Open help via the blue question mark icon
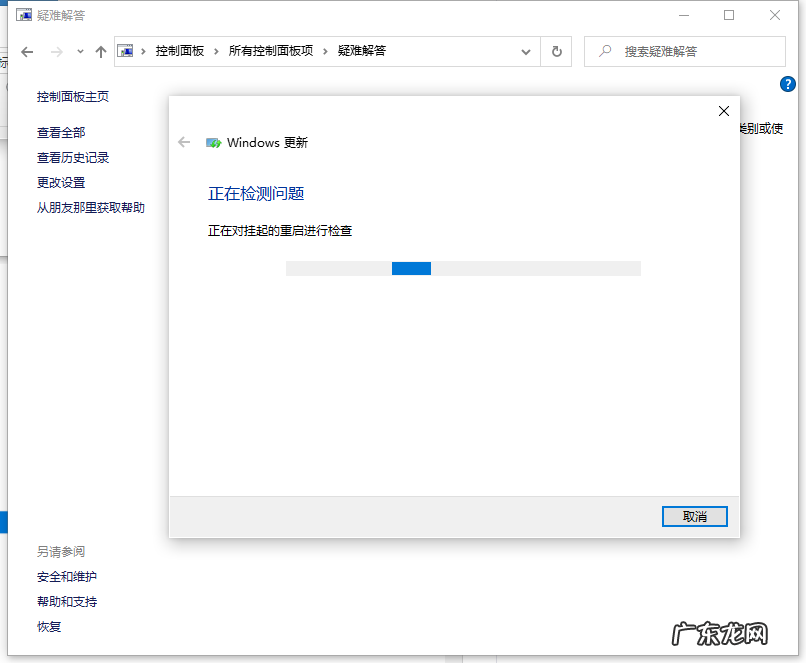 click(x=788, y=84)
